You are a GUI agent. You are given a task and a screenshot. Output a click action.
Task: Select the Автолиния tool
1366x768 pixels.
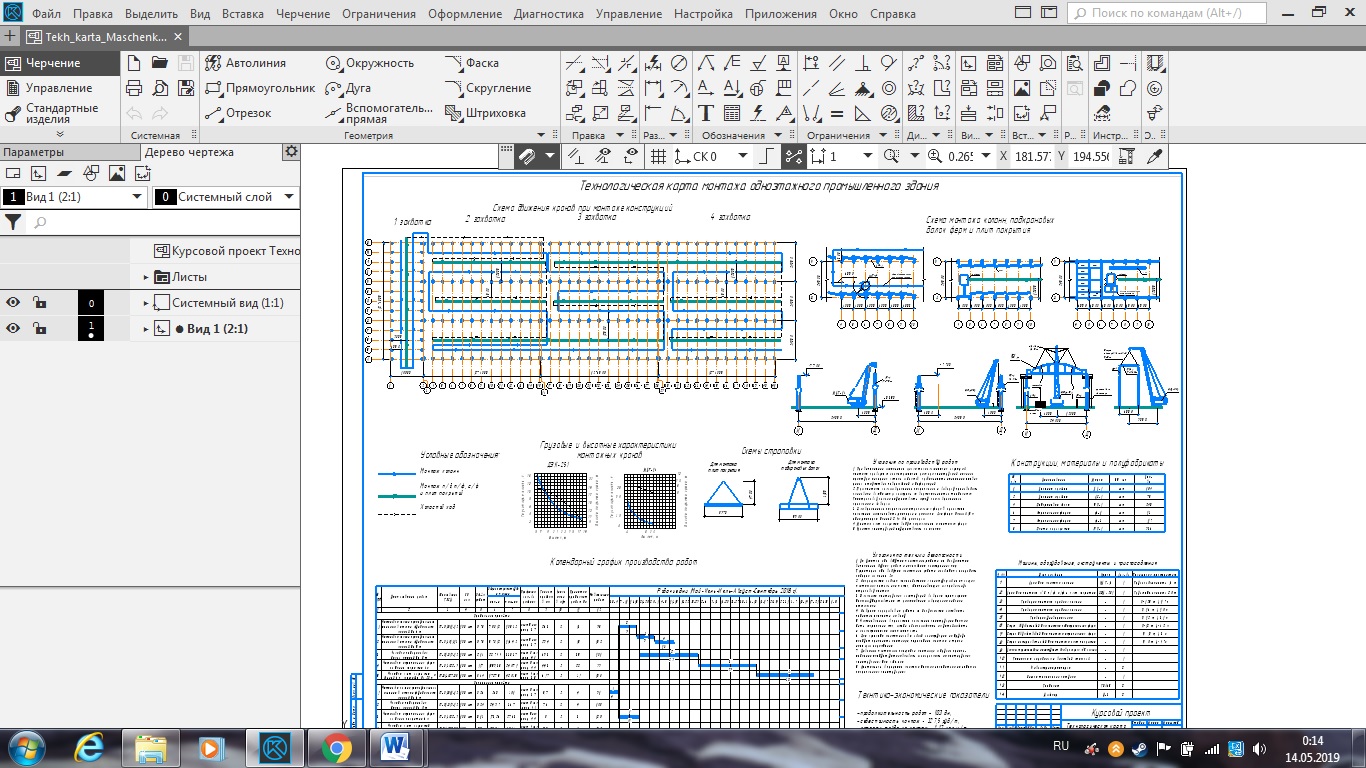click(x=245, y=63)
